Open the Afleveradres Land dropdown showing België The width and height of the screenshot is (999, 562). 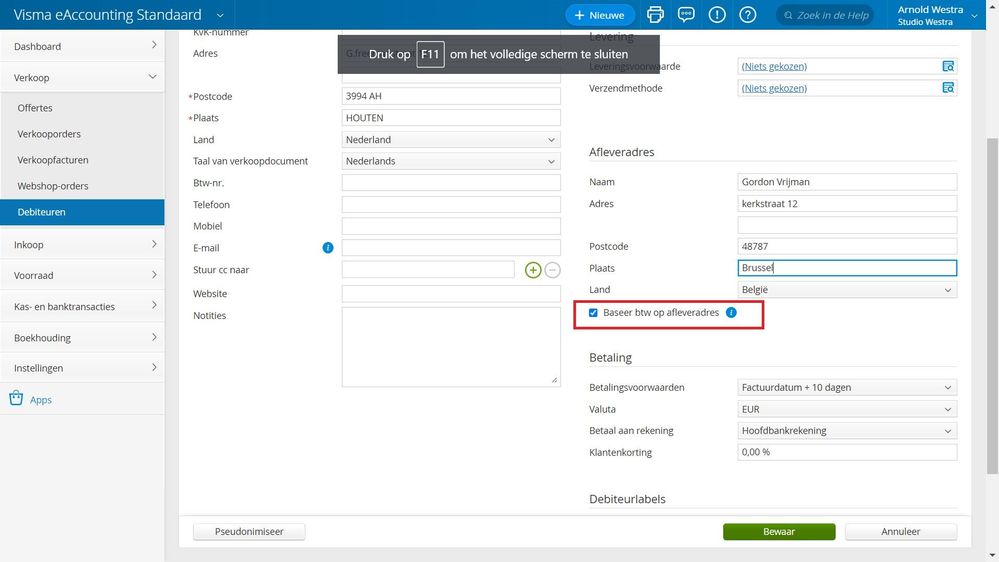[847, 290]
